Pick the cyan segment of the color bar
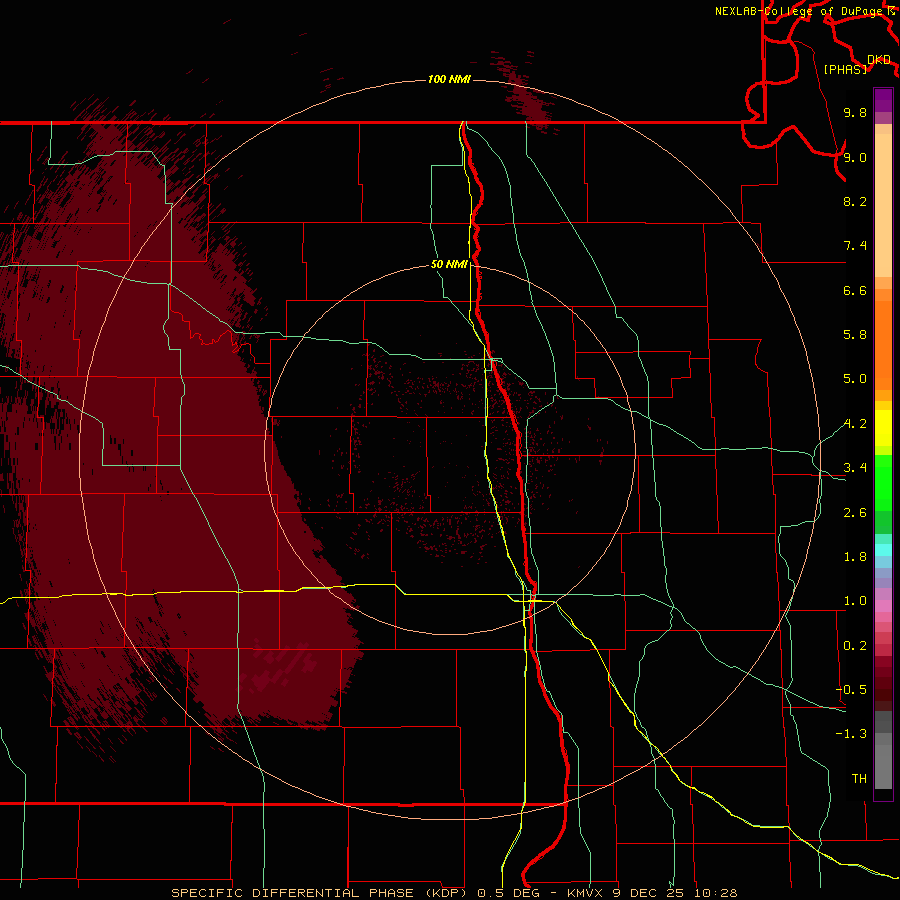 pos(883,550)
